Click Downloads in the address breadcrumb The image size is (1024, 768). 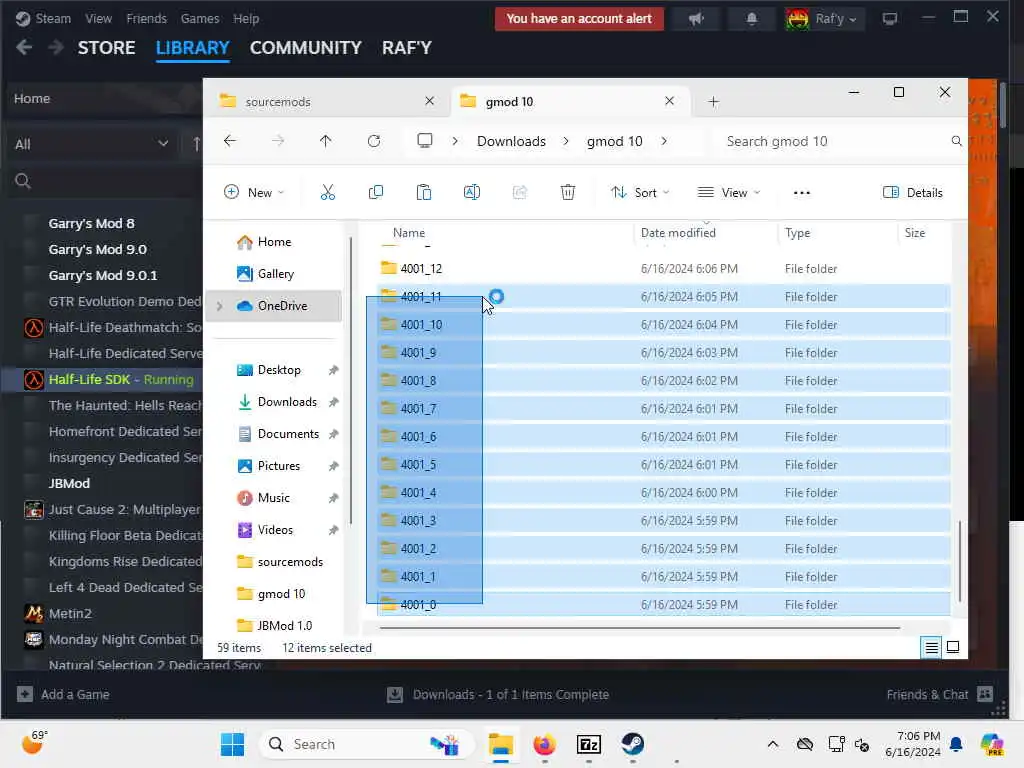point(511,141)
